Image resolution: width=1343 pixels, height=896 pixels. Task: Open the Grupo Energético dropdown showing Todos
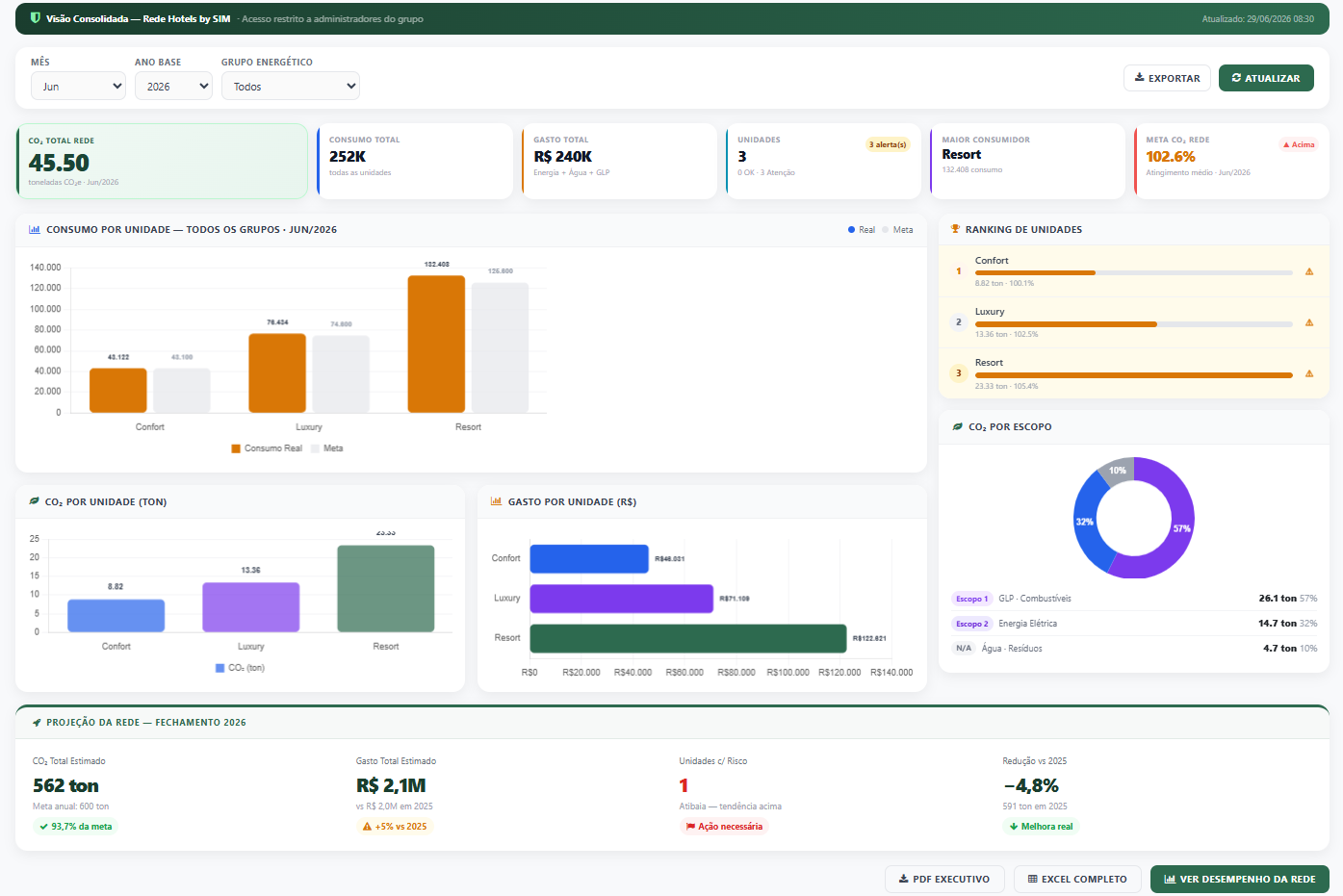coord(291,86)
